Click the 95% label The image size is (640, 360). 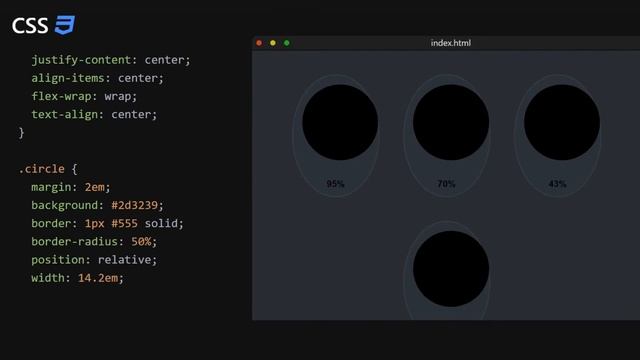pos(336,184)
